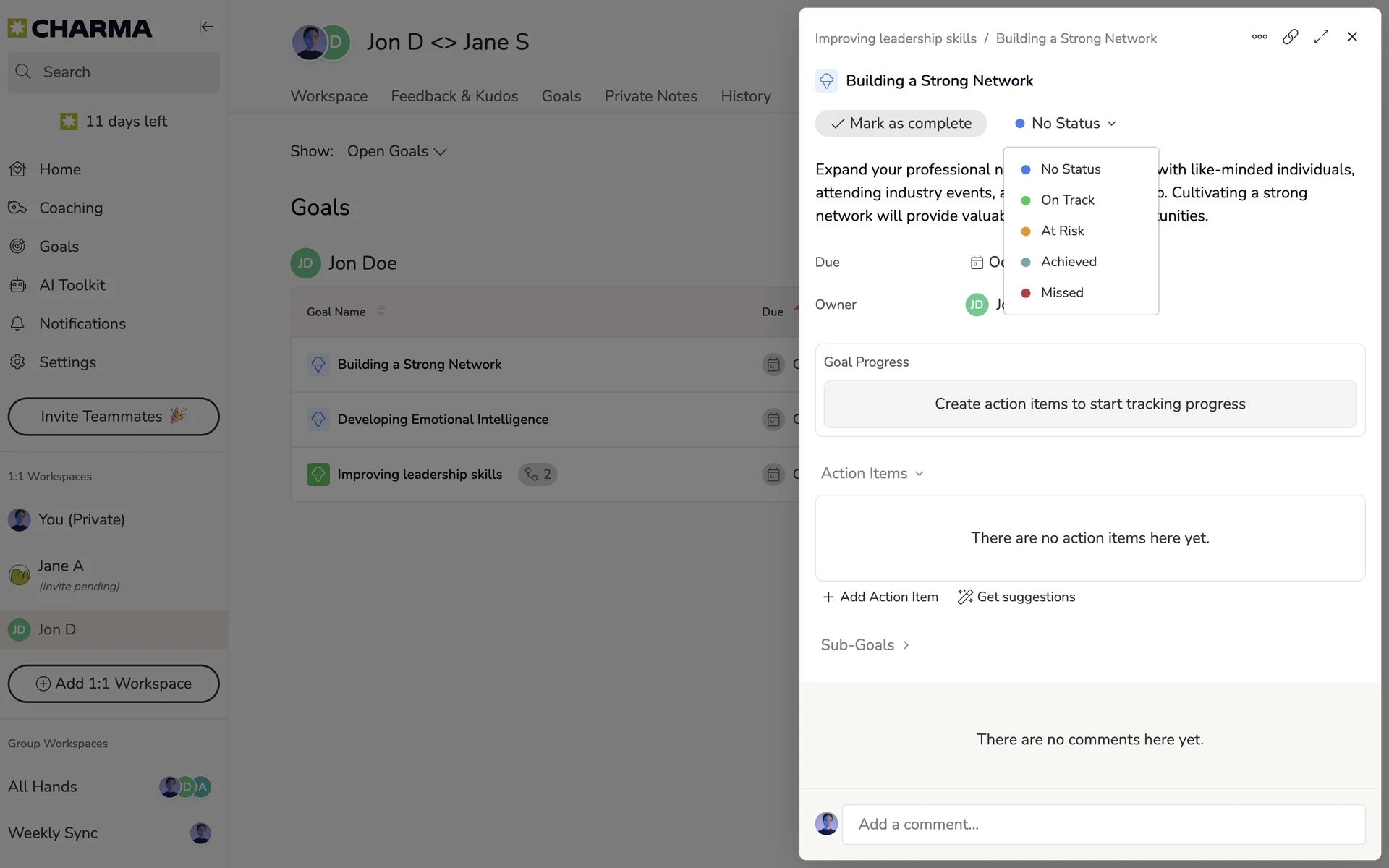Click Mark as complete button
The height and width of the screenshot is (868, 1389).
coord(901,124)
